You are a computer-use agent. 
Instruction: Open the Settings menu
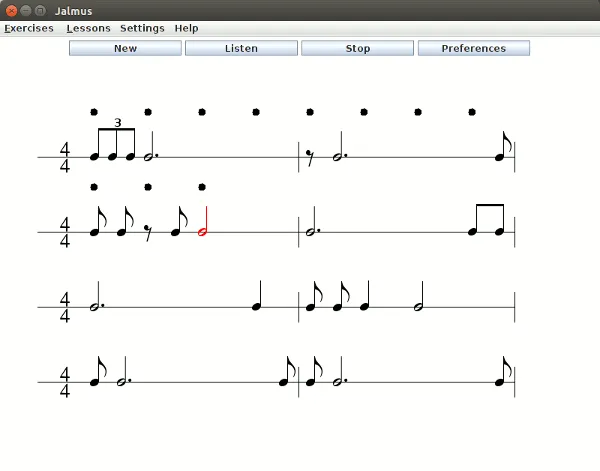[142, 28]
